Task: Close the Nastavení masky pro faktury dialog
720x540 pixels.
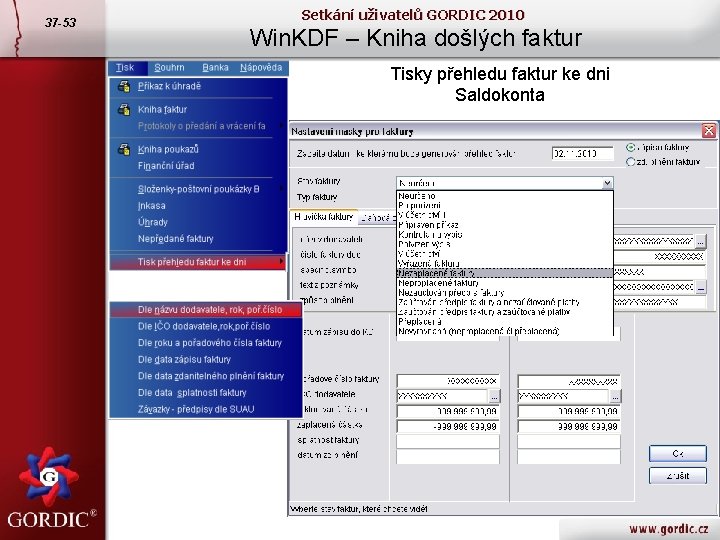Action: pyautogui.click(x=709, y=131)
